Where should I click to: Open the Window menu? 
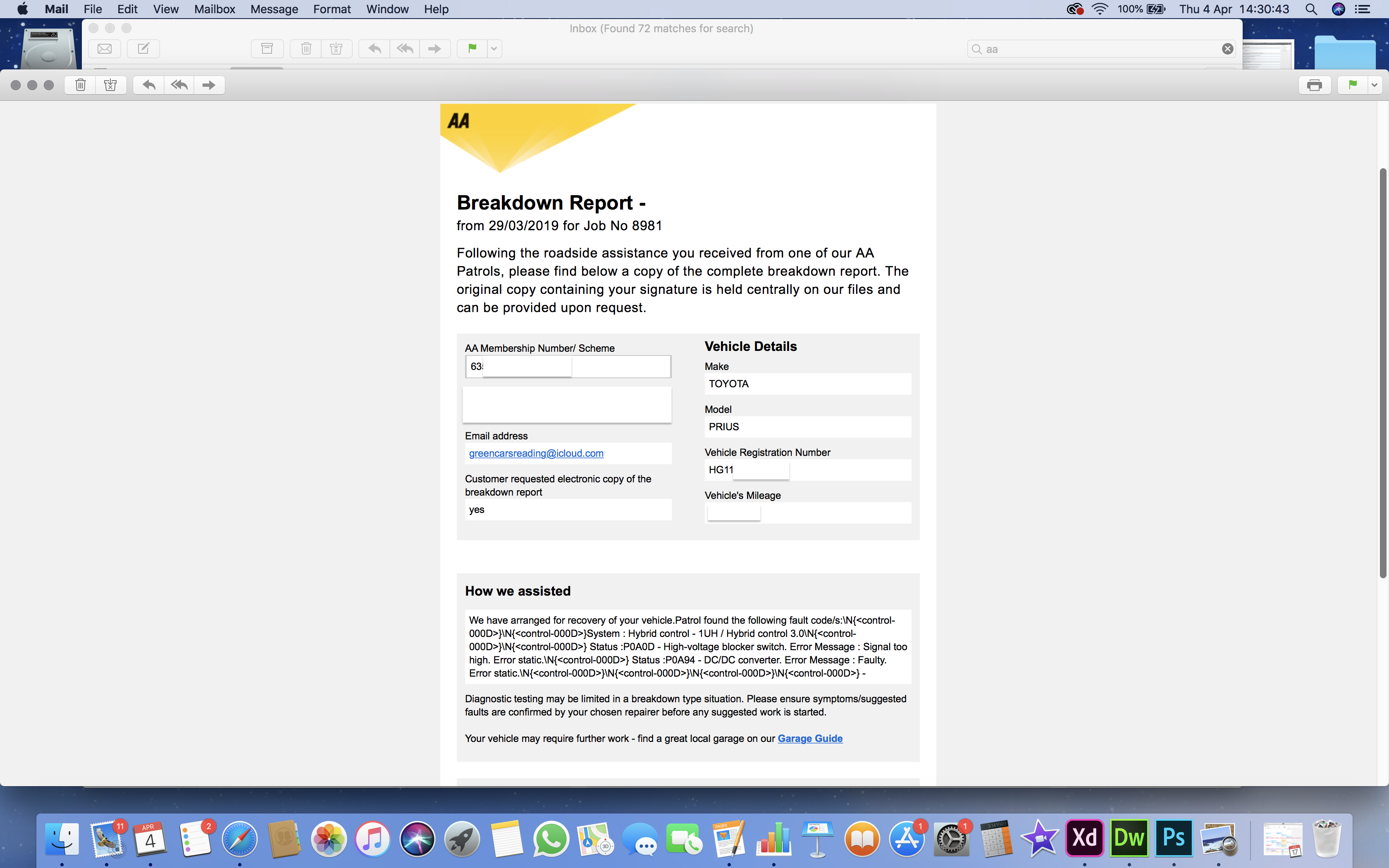[x=387, y=9]
